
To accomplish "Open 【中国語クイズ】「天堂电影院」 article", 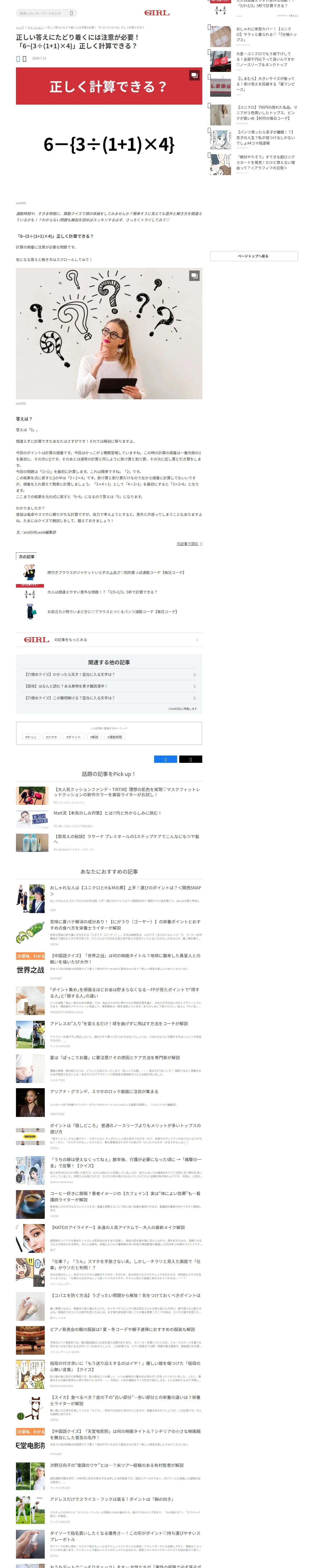I will tap(126, 1435).
